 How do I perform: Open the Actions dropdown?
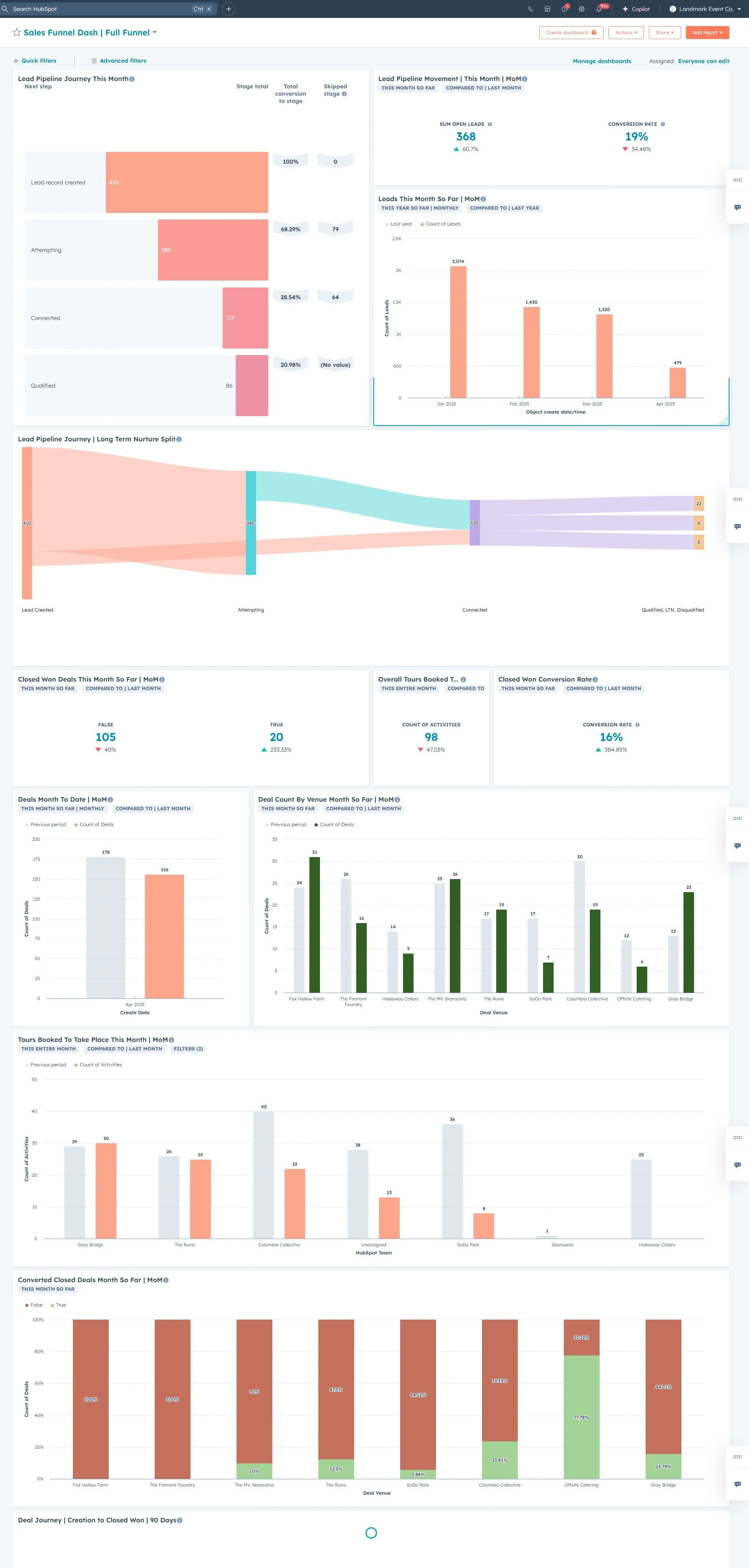tap(626, 32)
